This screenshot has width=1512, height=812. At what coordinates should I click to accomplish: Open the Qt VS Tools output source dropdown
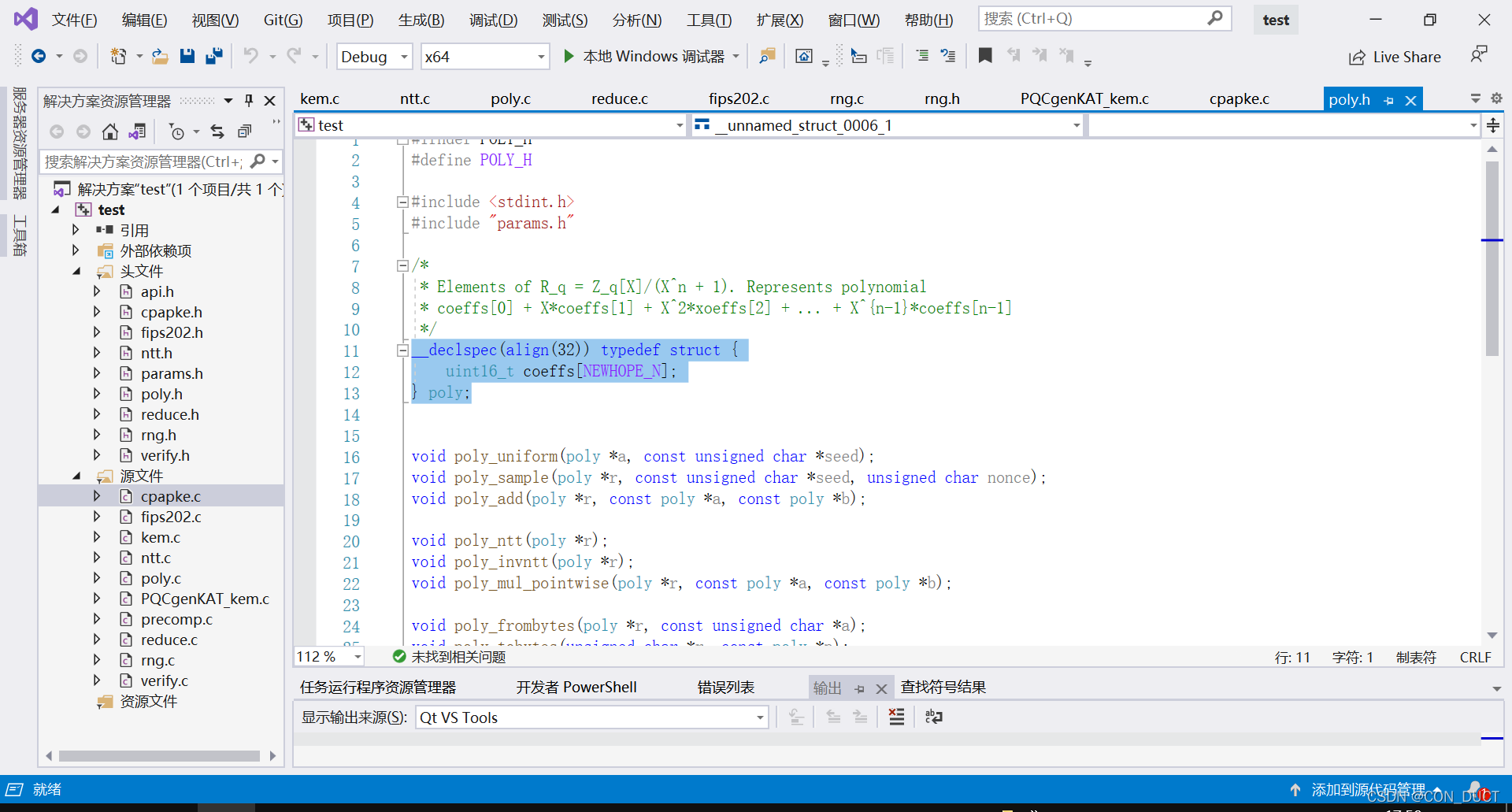(x=592, y=717)
